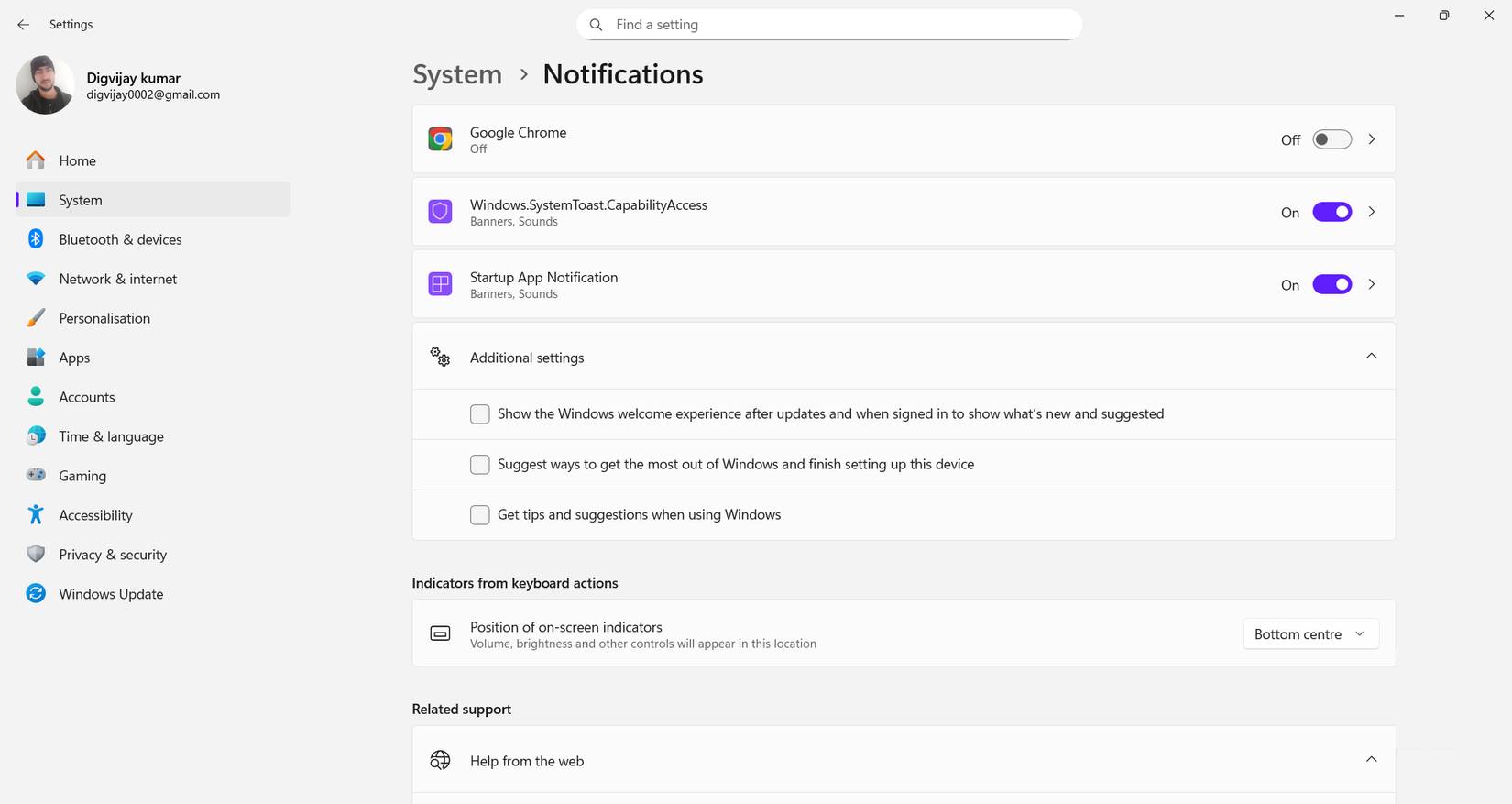The height and width of the screenshot is (804, 1512).
Task: Check the Windows welcome experience checkbox
Action: (479, 414)
